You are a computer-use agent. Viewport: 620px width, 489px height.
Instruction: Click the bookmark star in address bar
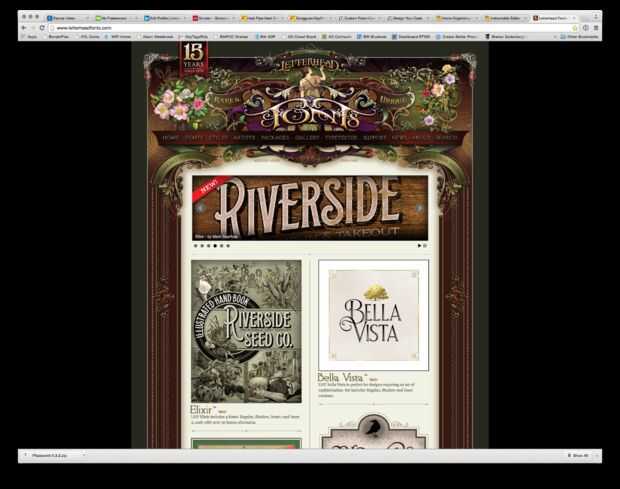[575, 28]
